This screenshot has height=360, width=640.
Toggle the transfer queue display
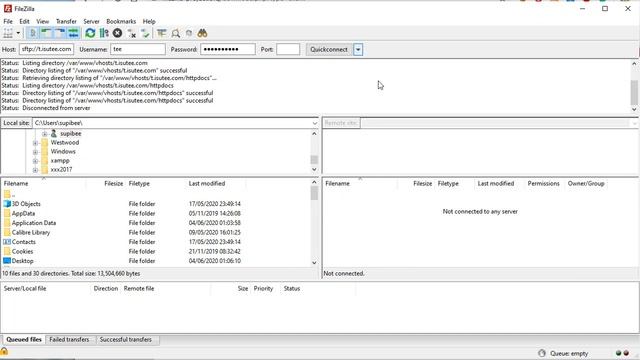coord(73,33)
